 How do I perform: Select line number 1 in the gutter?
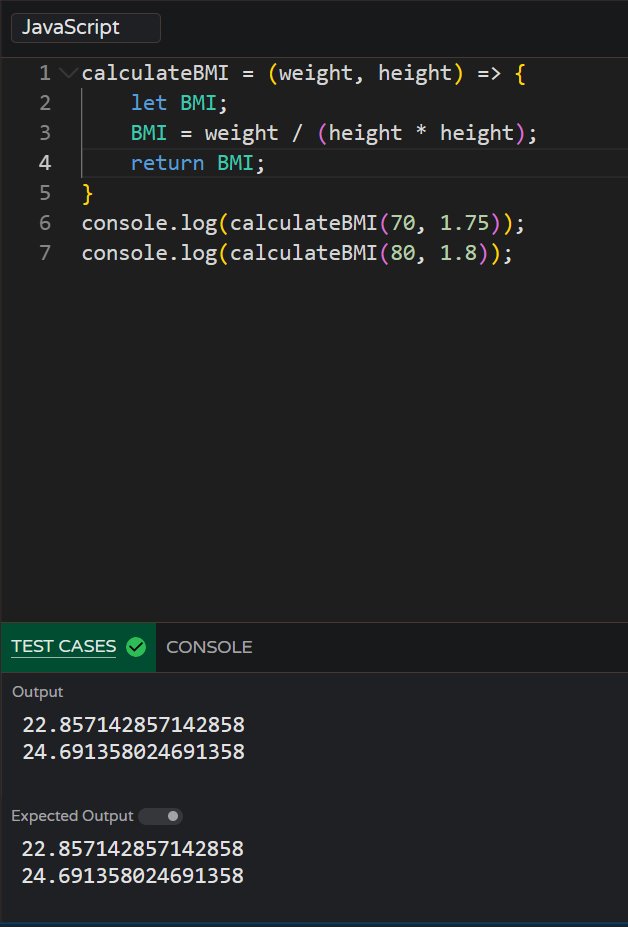point(45,73)
